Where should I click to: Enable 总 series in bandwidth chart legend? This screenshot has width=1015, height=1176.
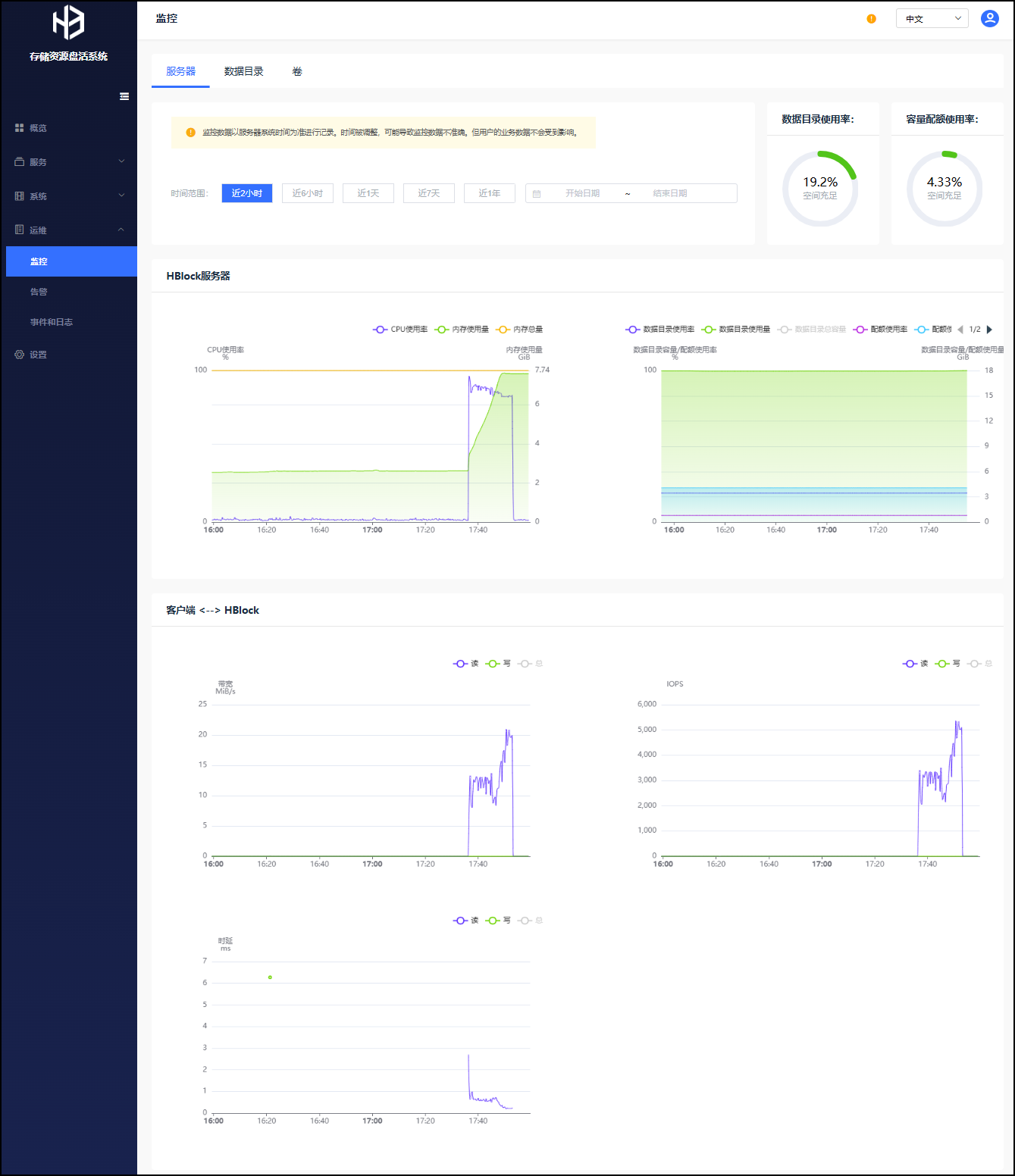530,664
